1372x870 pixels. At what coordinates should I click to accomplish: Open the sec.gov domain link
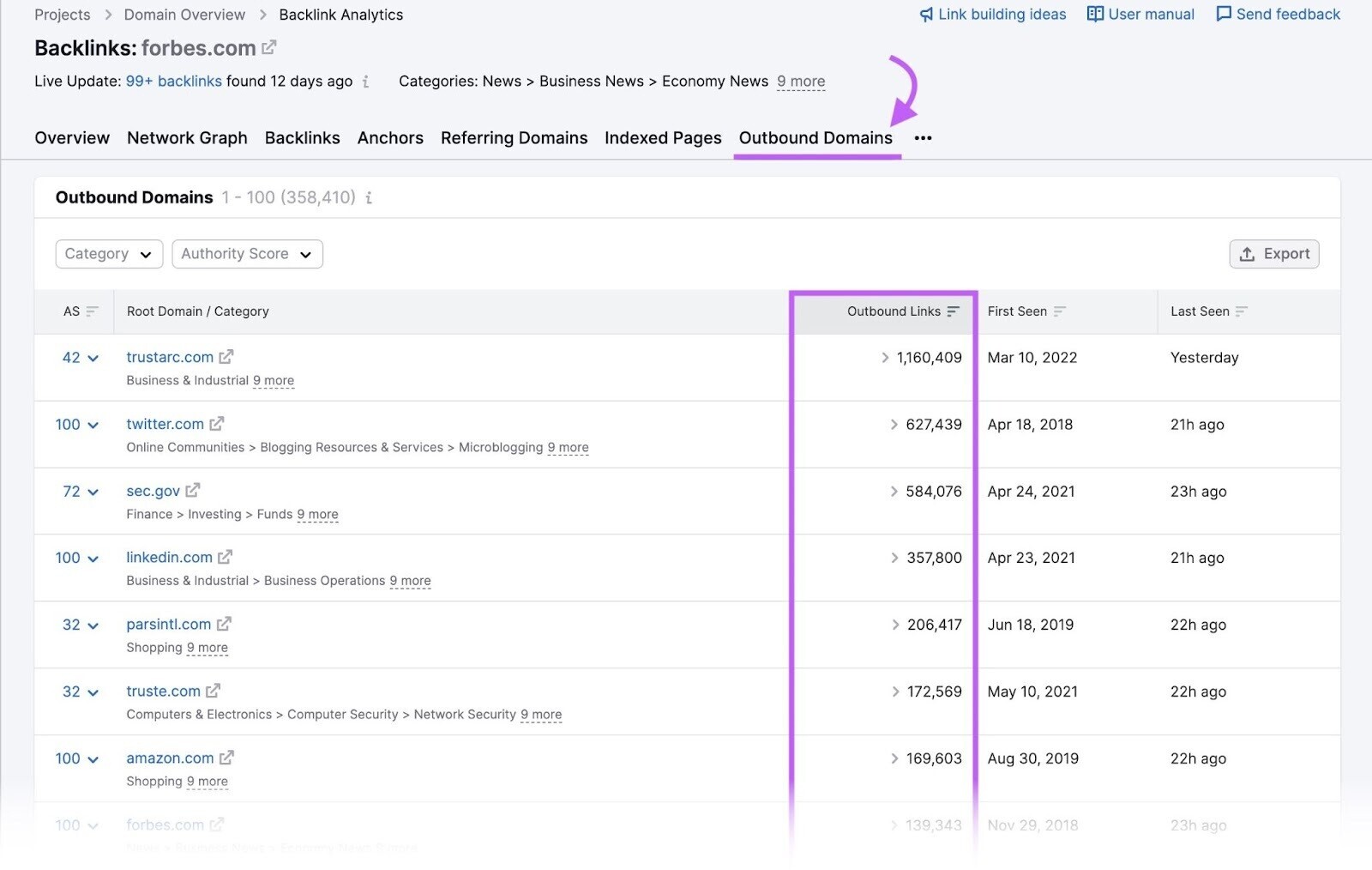click(153, 491)
